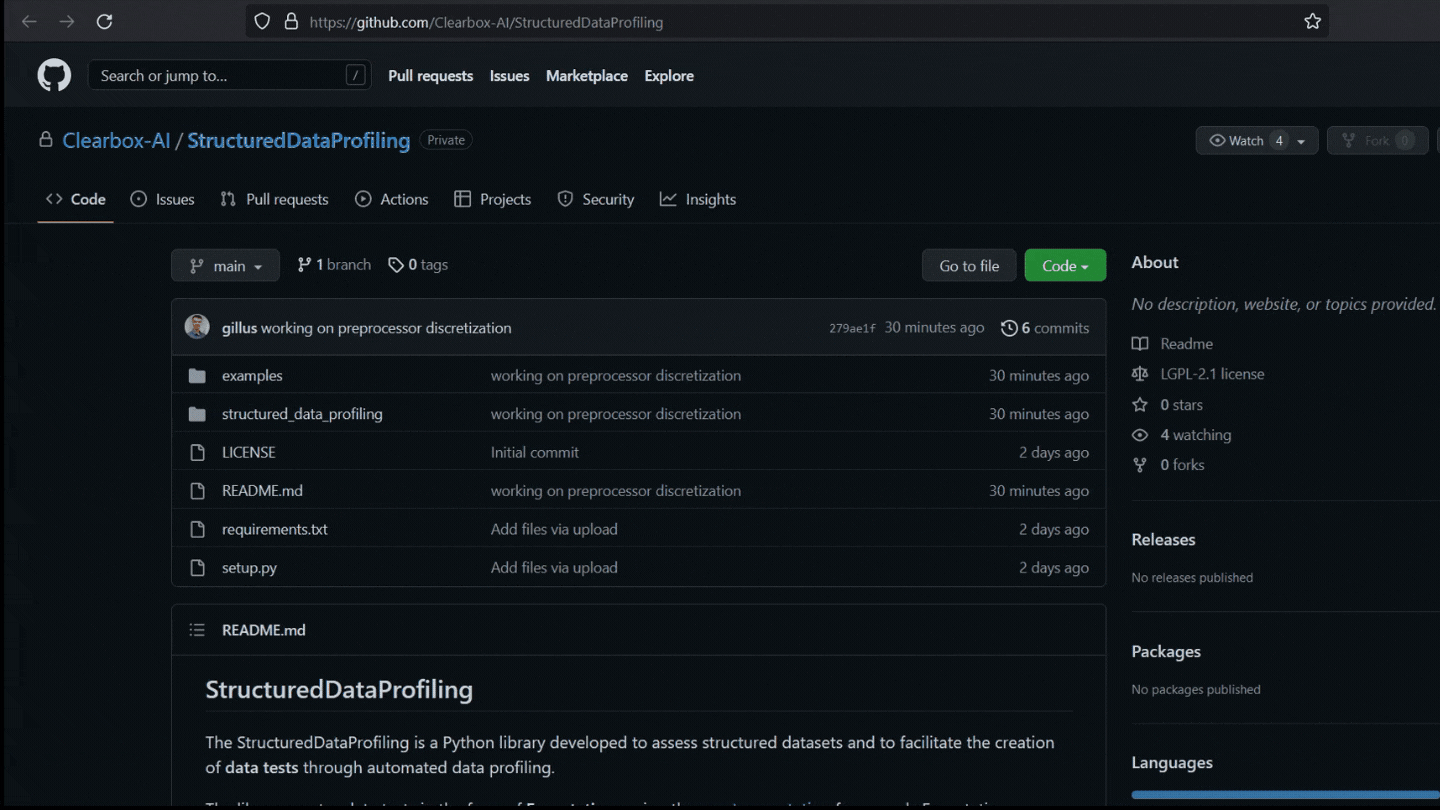Click file icon beside requirements.txt
The height and width of the screenshot is (810, 1440).
197,529
